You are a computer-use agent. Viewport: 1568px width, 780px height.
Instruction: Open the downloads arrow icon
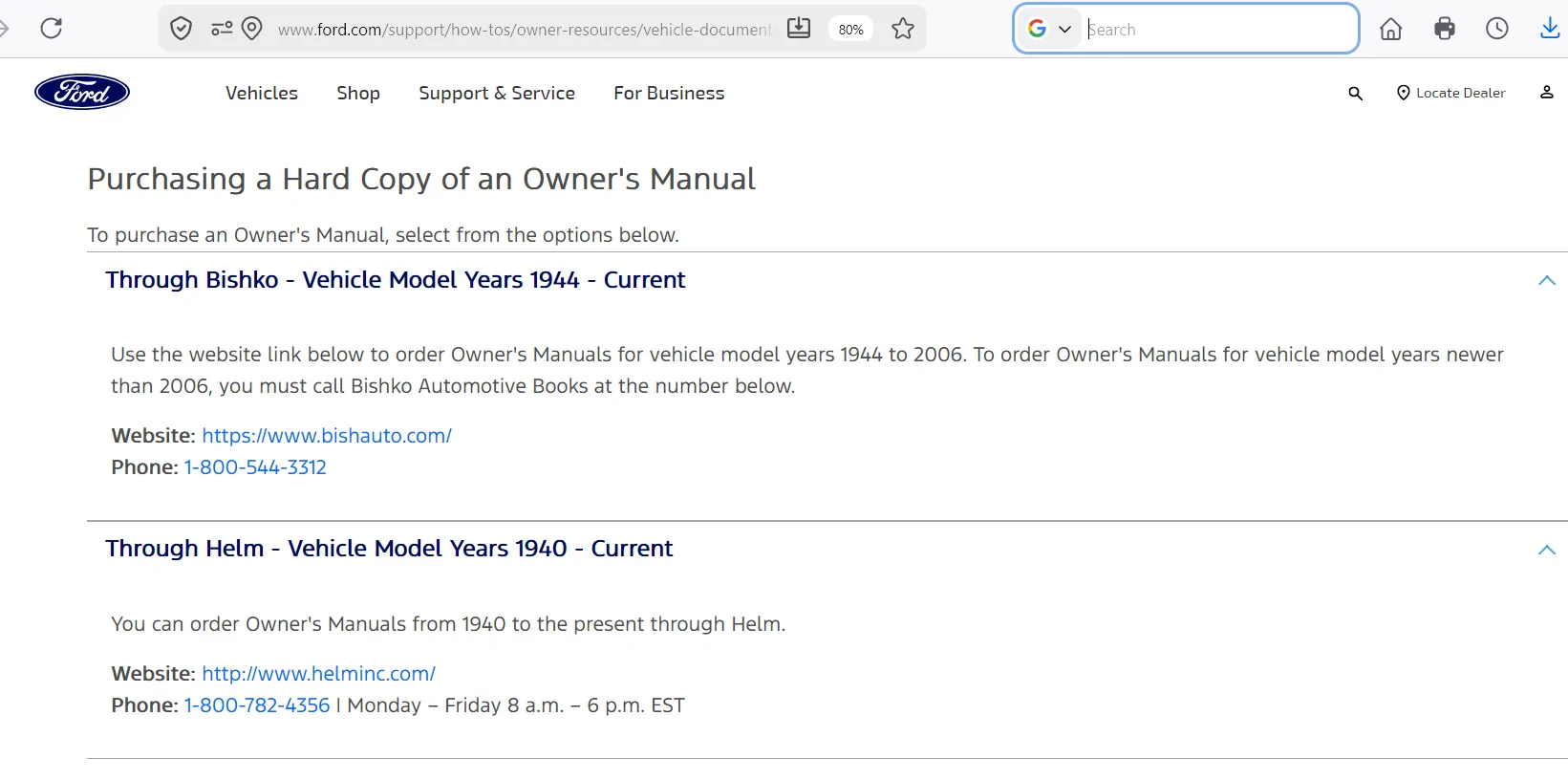click(x=1550, y=29)
